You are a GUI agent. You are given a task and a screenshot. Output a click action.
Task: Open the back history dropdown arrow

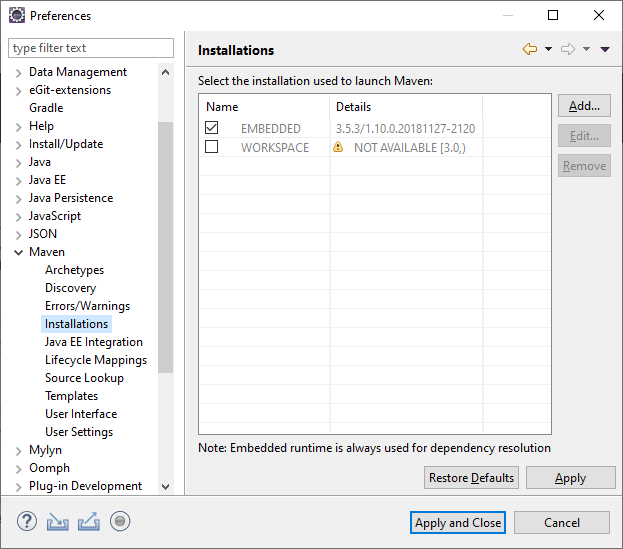click(x=548, y=49)
